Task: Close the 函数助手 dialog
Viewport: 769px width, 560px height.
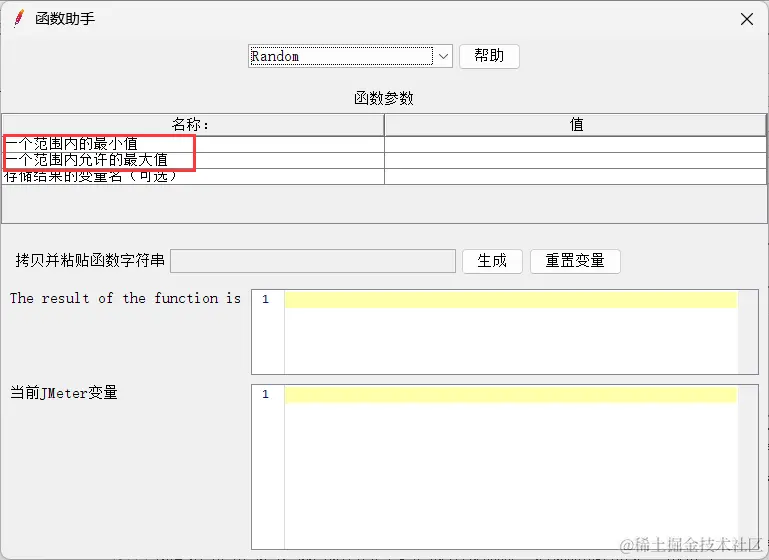Action: coord(747,19)
